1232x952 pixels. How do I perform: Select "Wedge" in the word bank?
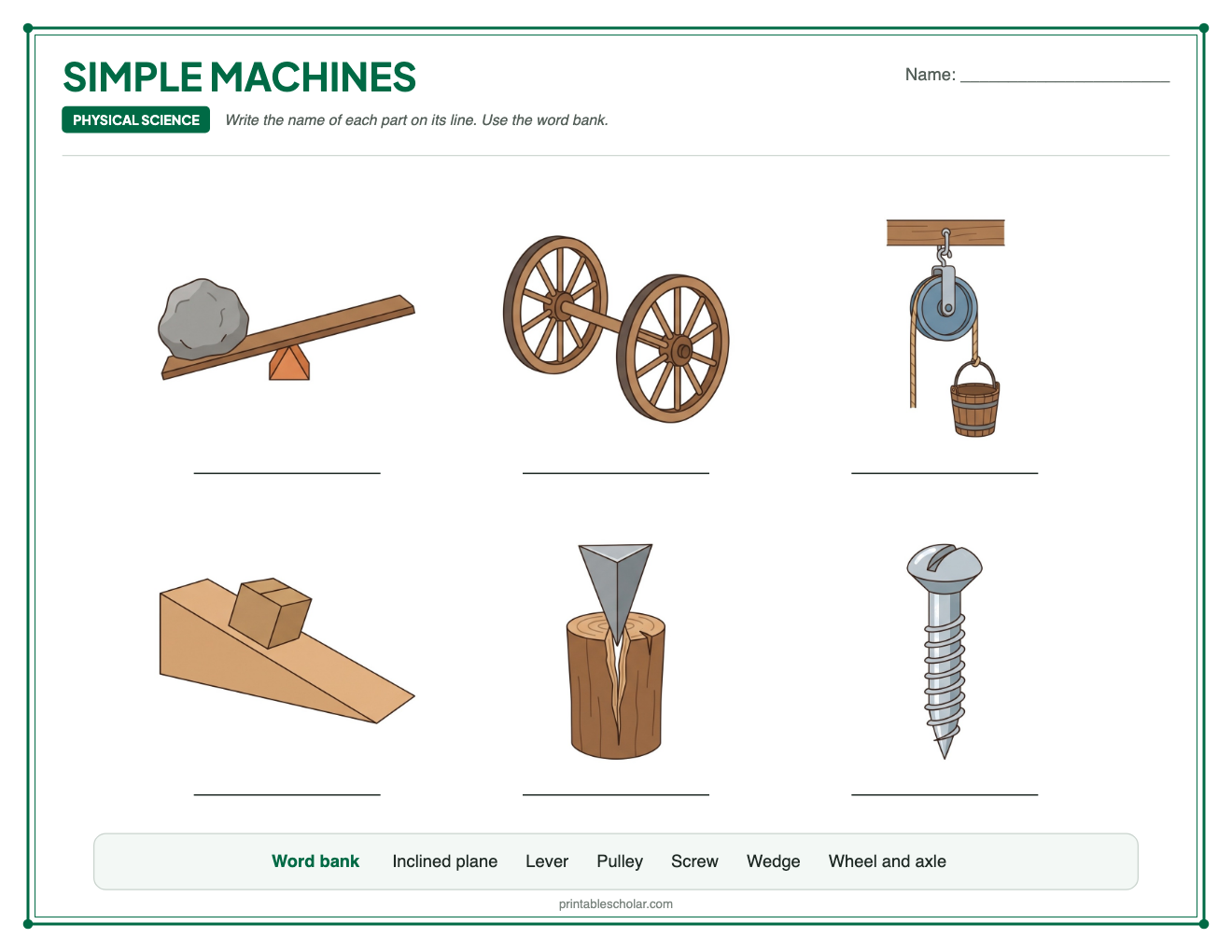coord(774,861)
